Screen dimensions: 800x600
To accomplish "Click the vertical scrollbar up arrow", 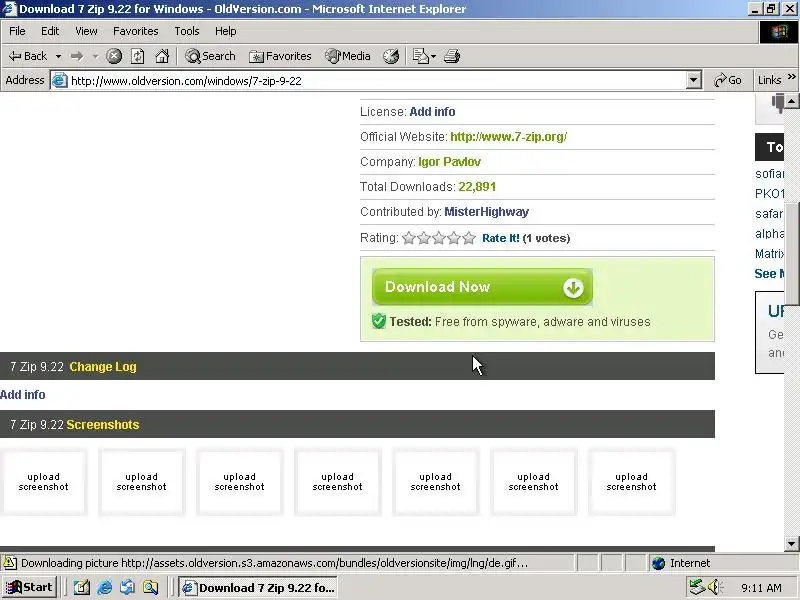I will (791, 101).
